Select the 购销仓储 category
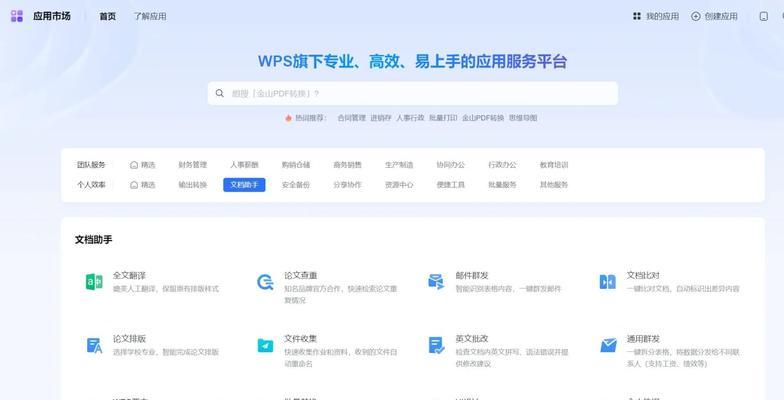Screen dimensions: 784x400 (x=296, y=165)
